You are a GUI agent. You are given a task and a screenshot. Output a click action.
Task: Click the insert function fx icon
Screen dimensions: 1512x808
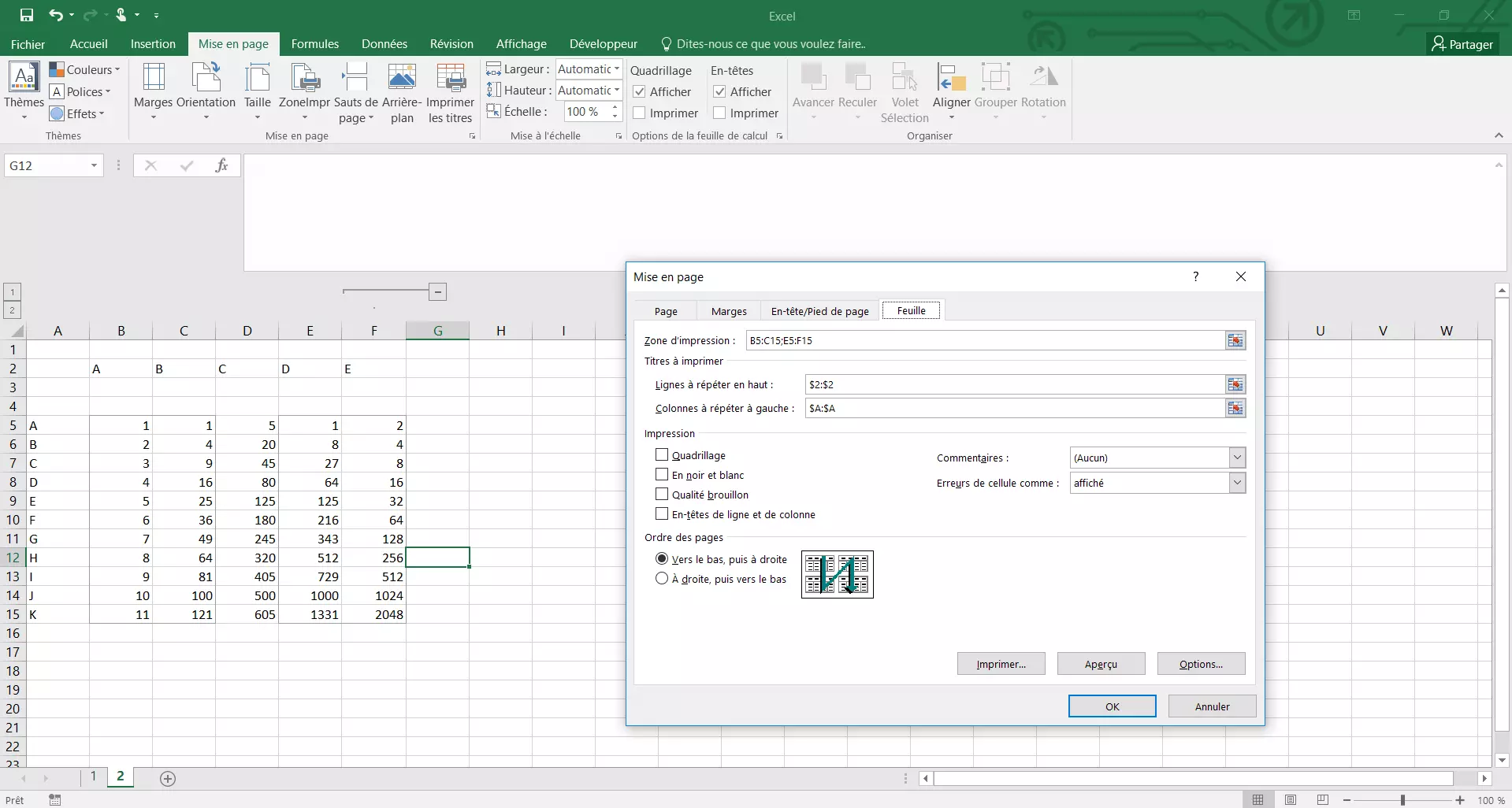[221, 165]
